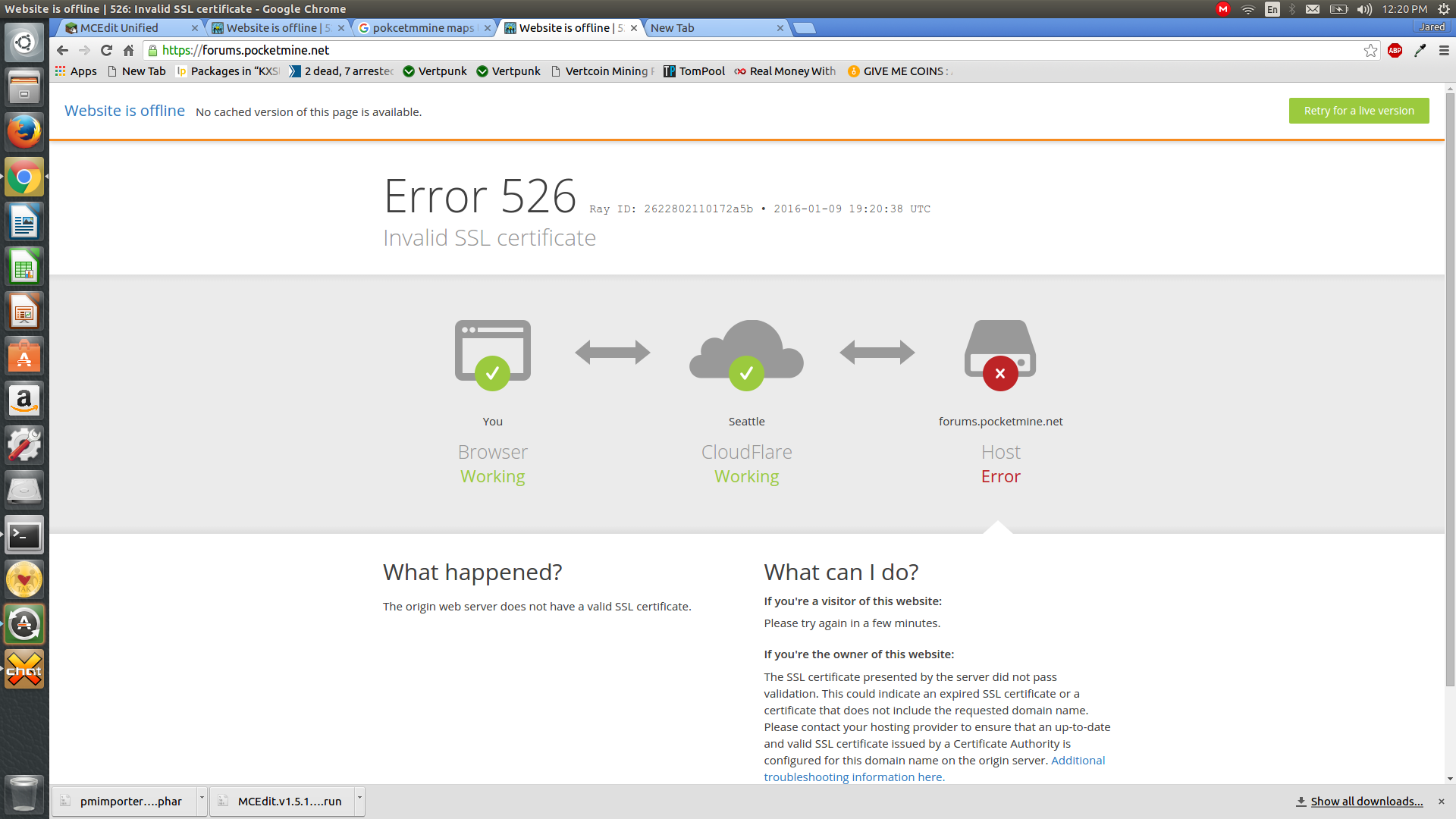
Task: Click the CloudFlare cloud status icon
Action: [x=746, y=355]
